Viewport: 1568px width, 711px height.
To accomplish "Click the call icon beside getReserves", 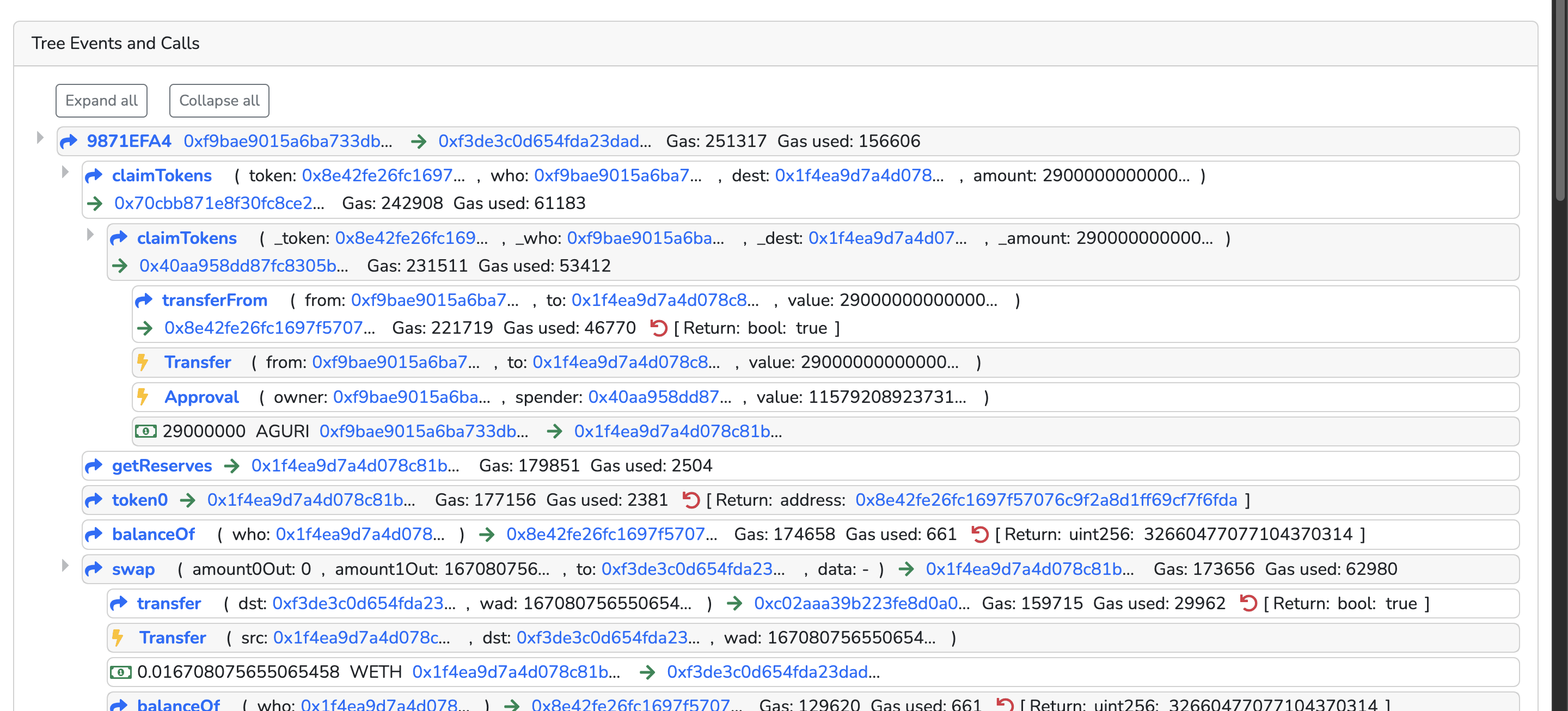I will (x=94, y=465).
